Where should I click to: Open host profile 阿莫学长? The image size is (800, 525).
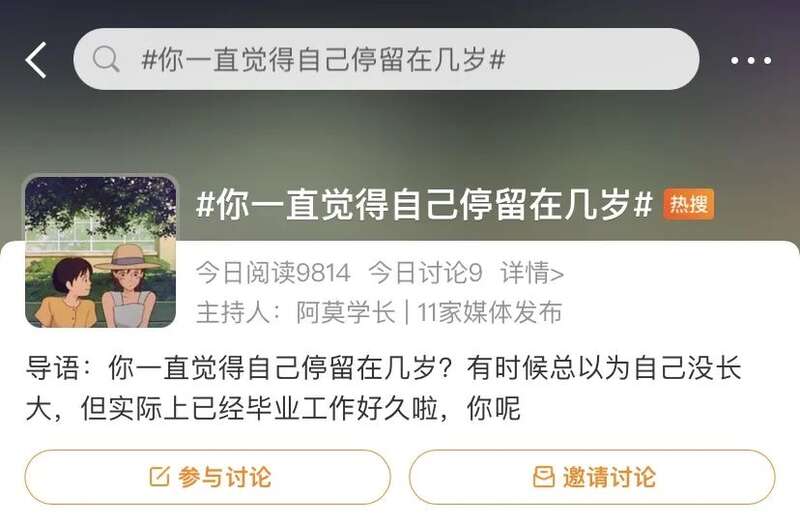[345, 312]
